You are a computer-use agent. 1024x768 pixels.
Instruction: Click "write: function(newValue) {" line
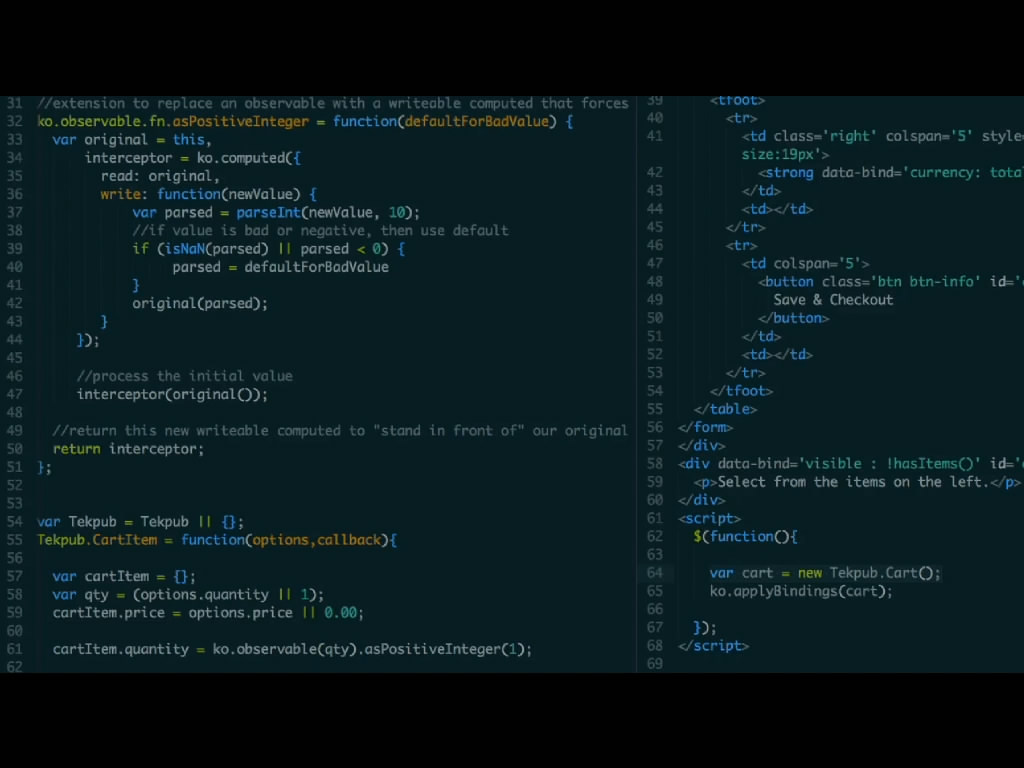(208, 195)
